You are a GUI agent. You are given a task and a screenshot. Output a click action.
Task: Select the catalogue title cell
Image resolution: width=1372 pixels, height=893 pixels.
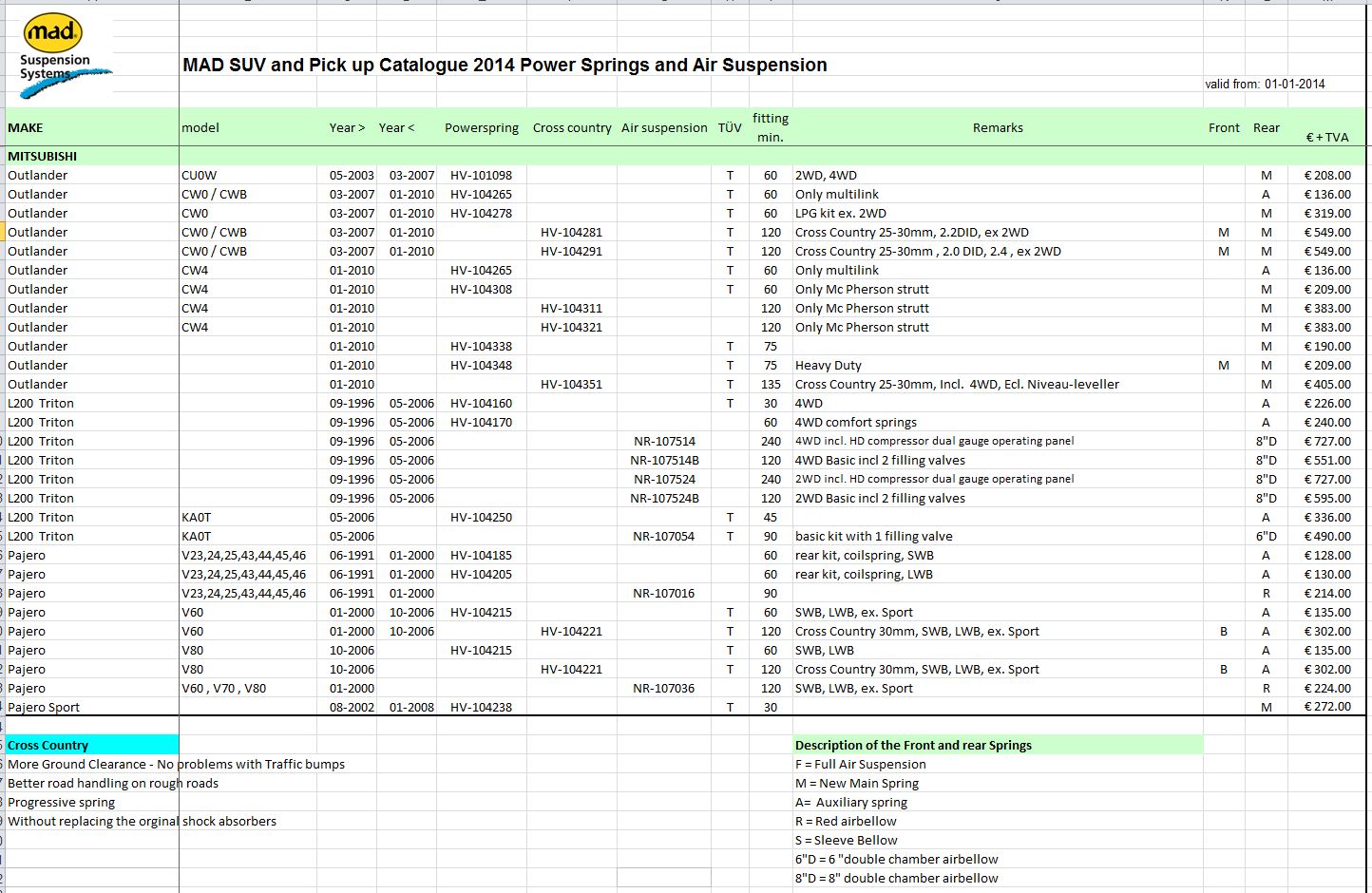[x=505, y=66]
